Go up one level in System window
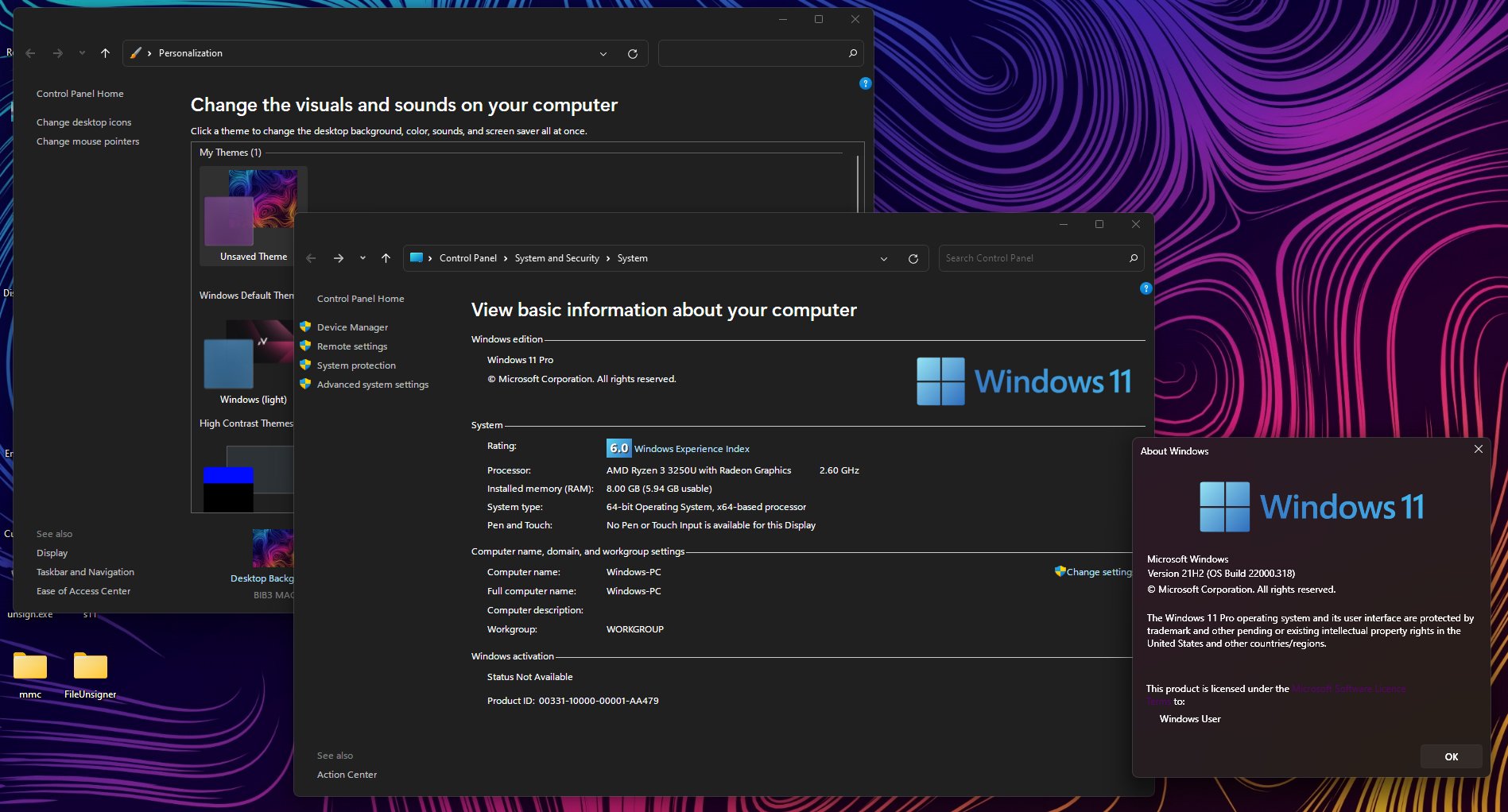Viewport: 1508px width, 812px height. click(x=386, y=258)
